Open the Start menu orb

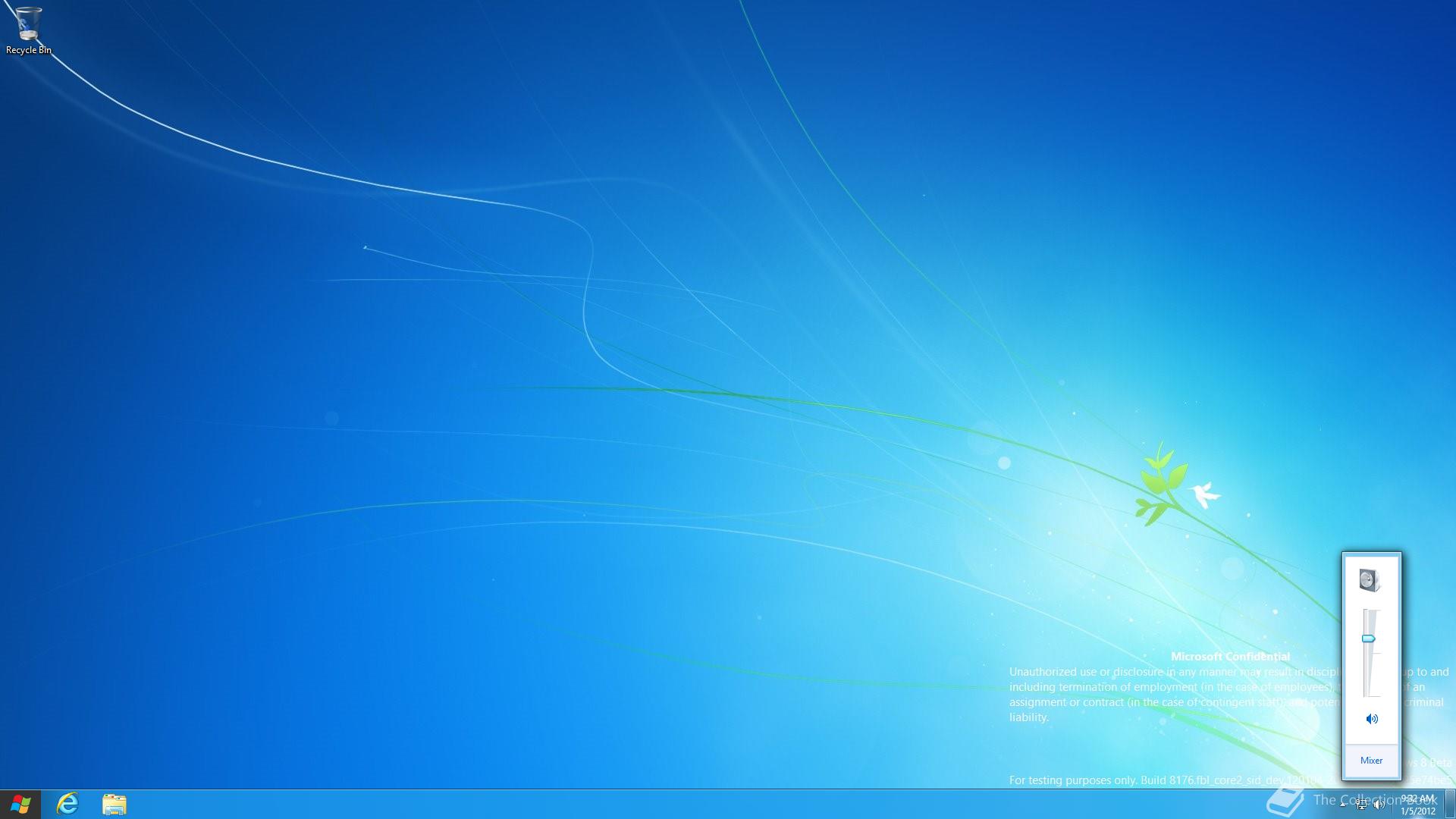point(20,805)
